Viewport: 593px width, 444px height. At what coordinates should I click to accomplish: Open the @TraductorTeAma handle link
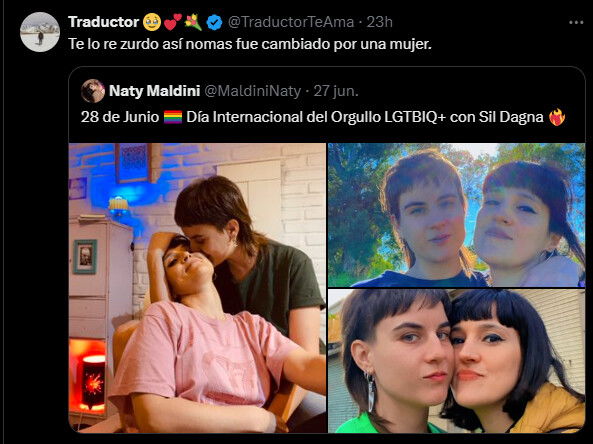click(x=291, y=22)
